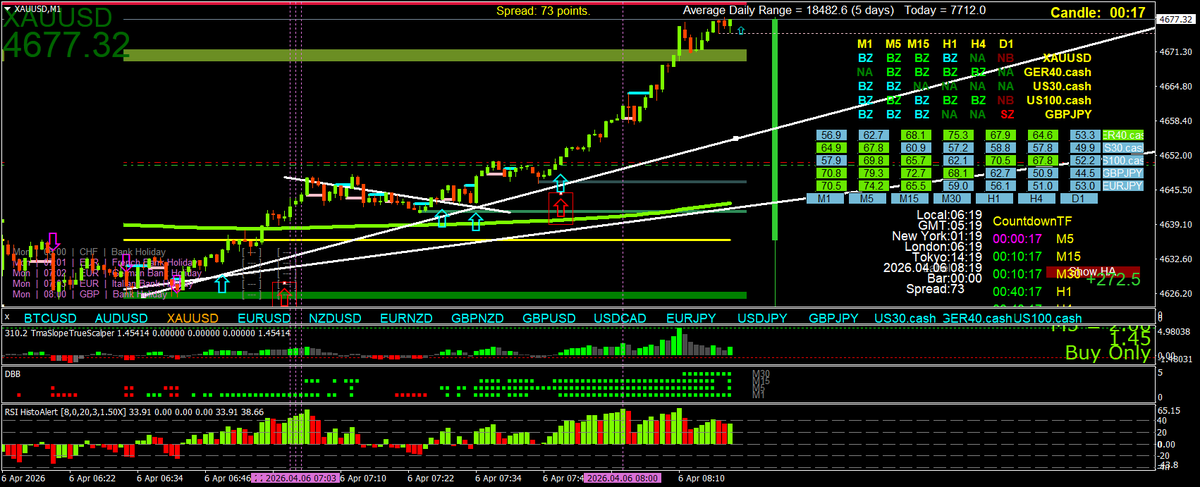Switch chart to AUDUSD symbol

pos(121,317)
